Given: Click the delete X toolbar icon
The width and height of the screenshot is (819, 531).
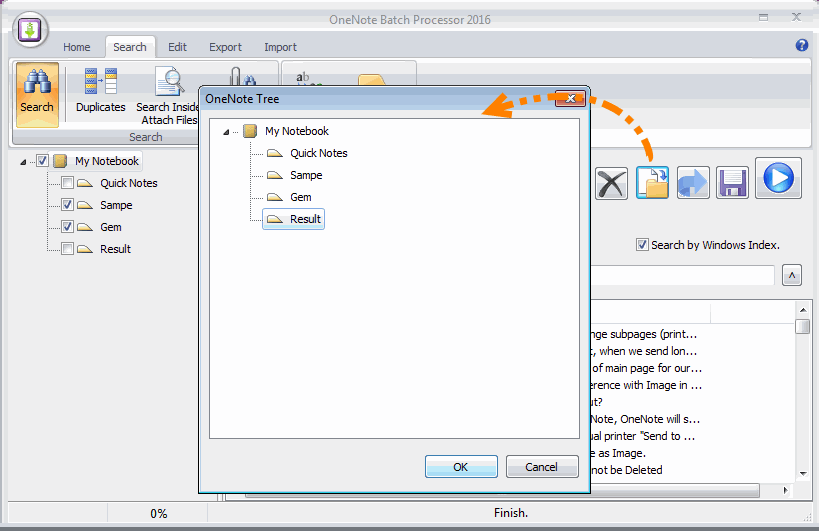Looking at the screenshot, I should [x=611, y=183].
